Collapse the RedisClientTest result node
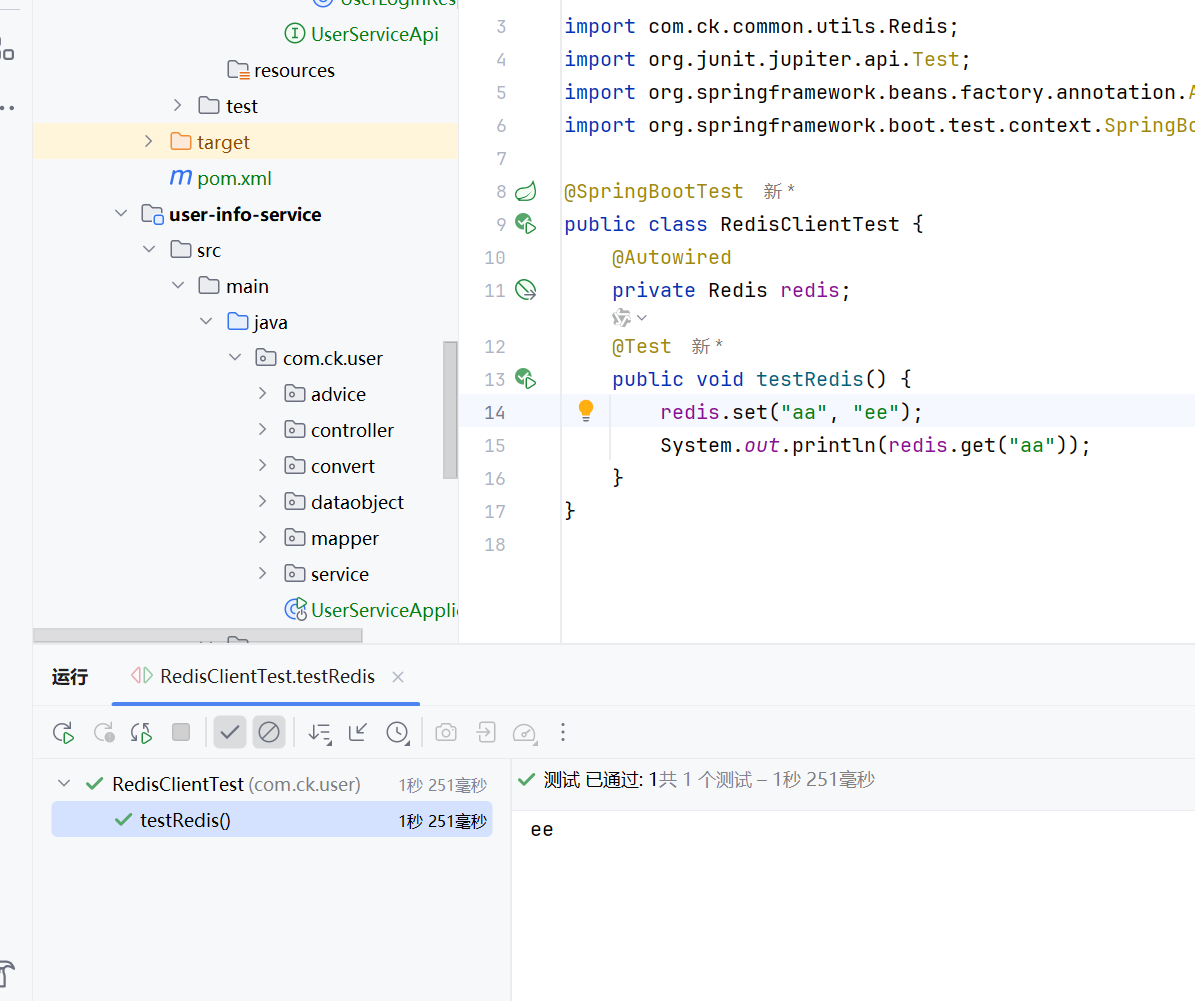Viewport: 1195px width, 1001px height. [65, 784]
